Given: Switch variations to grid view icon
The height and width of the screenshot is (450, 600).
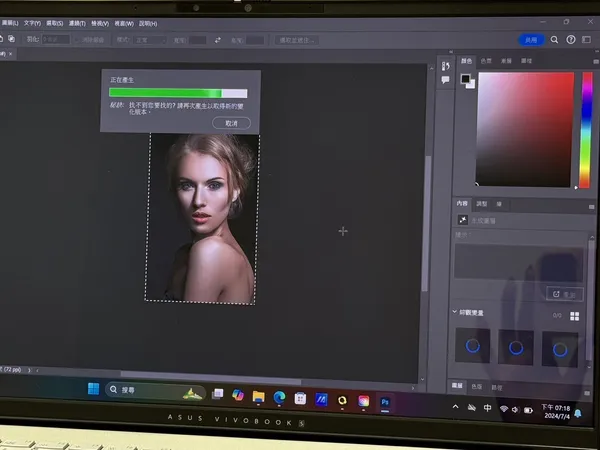Looking at the screenshot, I should [x=574, y=316].
